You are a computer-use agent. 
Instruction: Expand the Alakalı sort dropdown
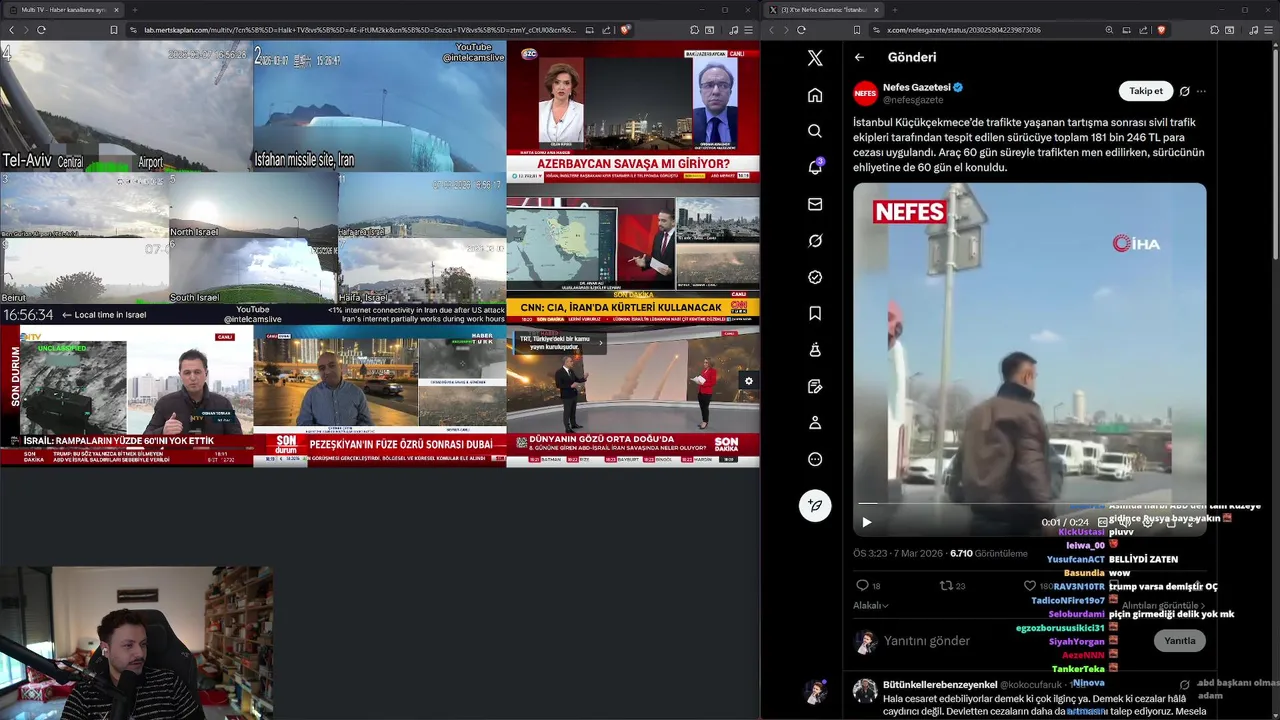(x=870, y=605)
